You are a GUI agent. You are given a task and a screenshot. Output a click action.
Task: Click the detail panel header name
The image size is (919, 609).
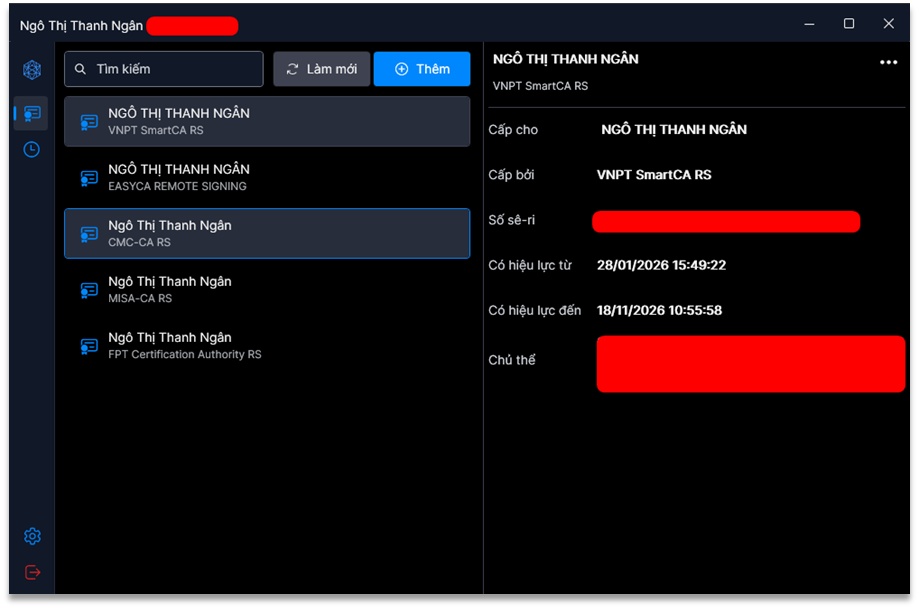tap(566, 59)
